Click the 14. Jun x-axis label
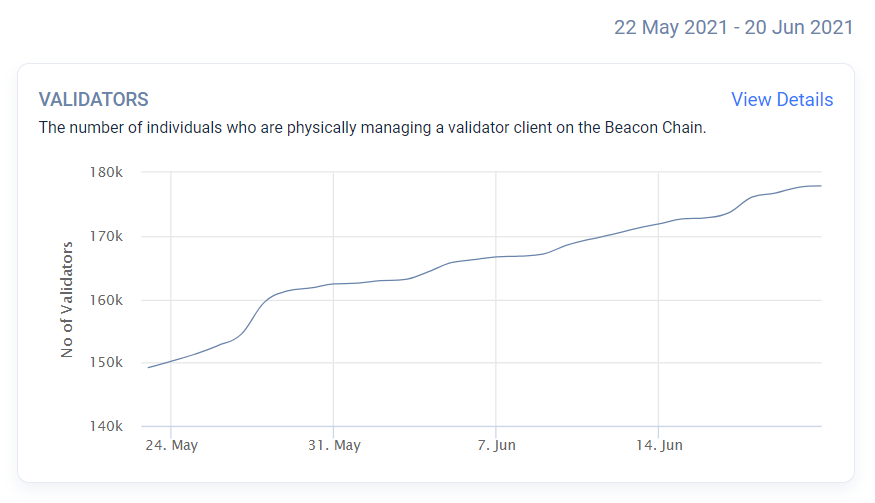Screen dimensions: 875x503 point(659,445)
